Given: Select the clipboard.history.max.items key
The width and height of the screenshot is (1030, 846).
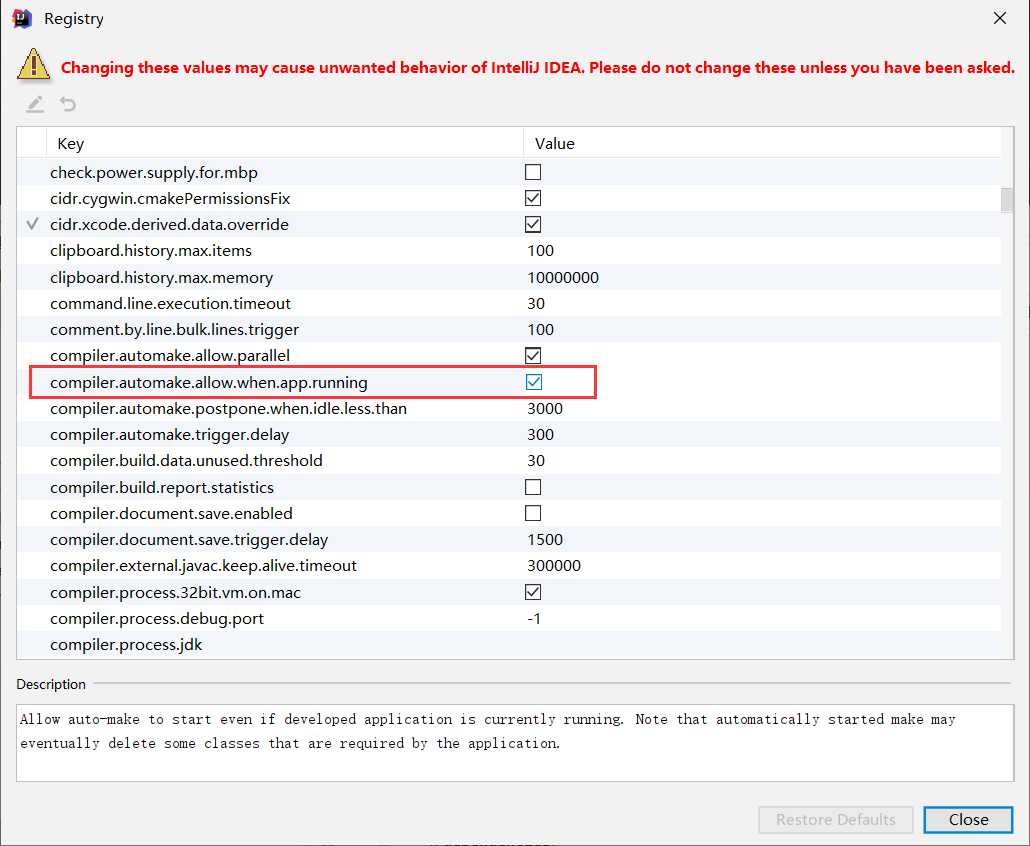Looking at the screenshot, I should (151, 251).
